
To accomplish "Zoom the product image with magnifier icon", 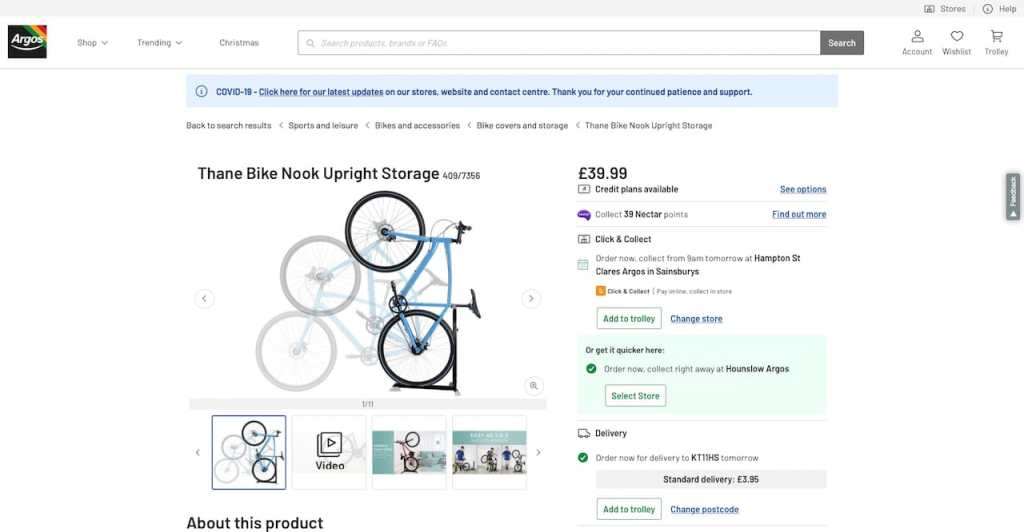I will pyautogui.click(x=534, y=385).
